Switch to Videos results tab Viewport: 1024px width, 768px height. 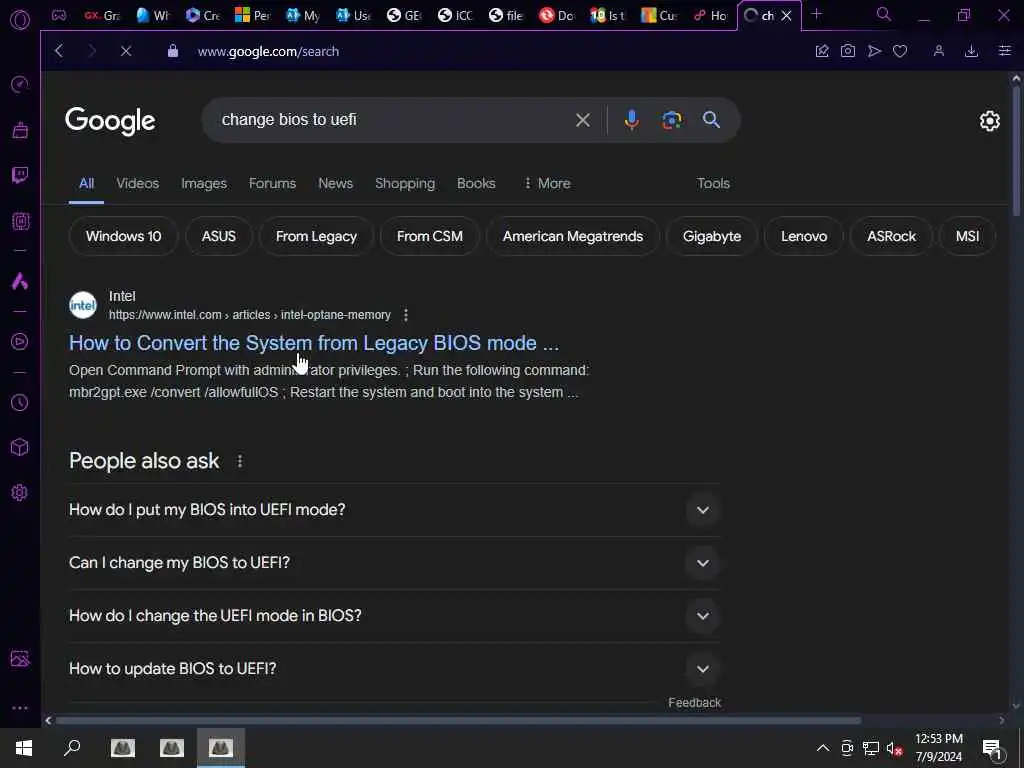point(137,184)
